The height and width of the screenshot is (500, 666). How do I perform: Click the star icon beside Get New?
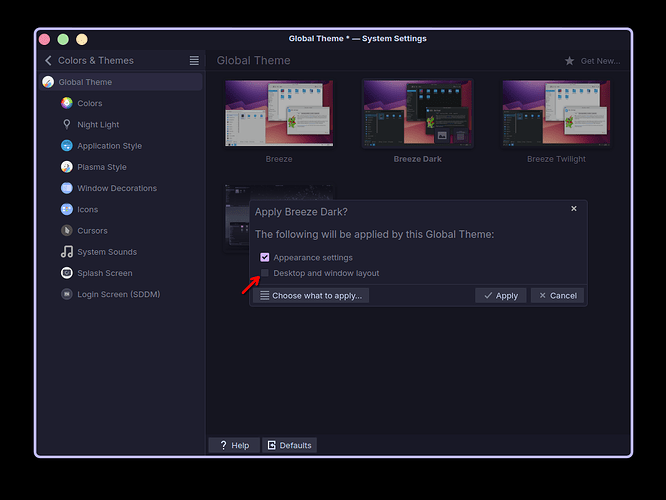[x=570, y=61]
